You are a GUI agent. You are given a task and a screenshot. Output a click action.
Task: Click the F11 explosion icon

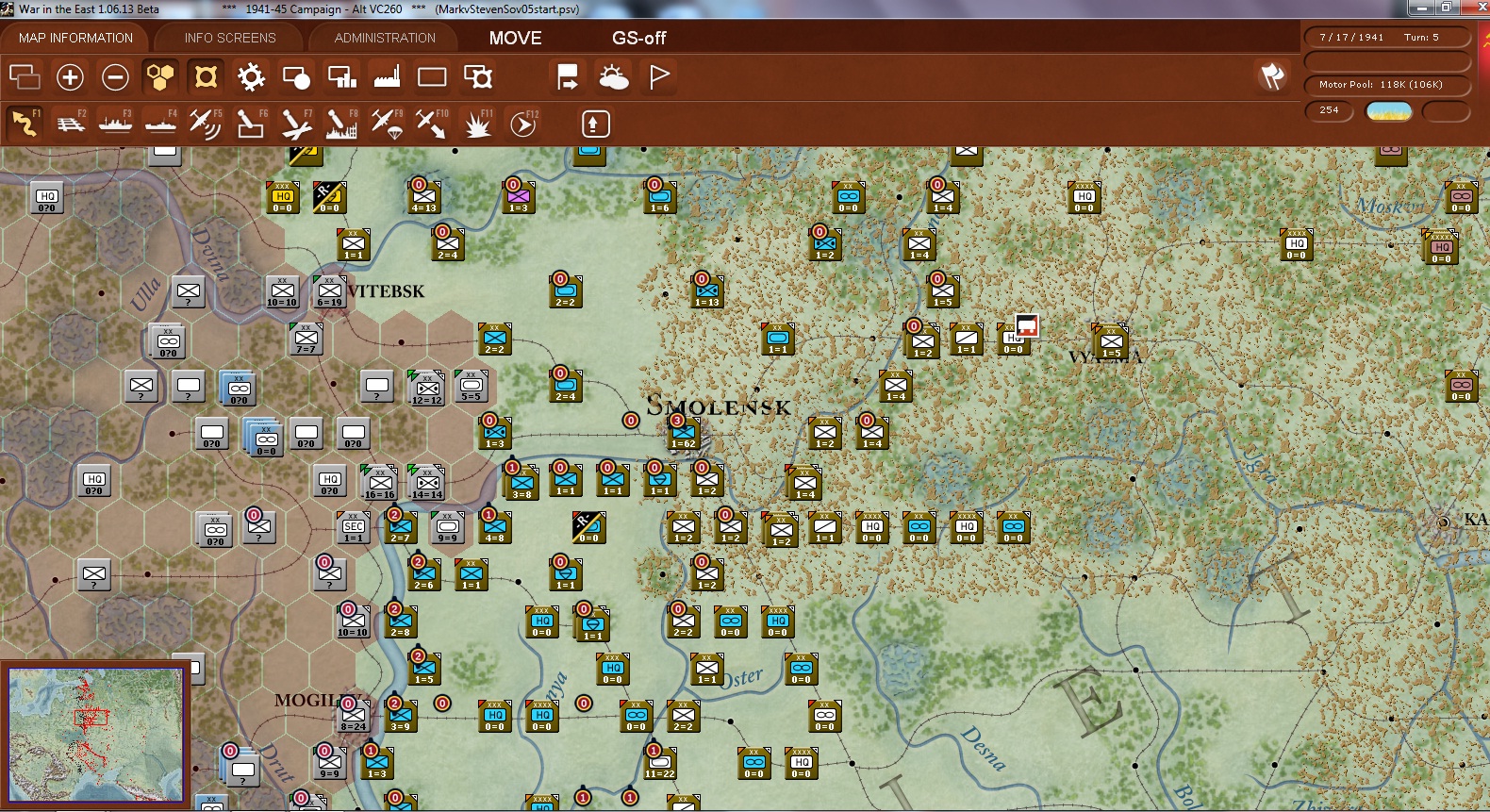point(478,124)
